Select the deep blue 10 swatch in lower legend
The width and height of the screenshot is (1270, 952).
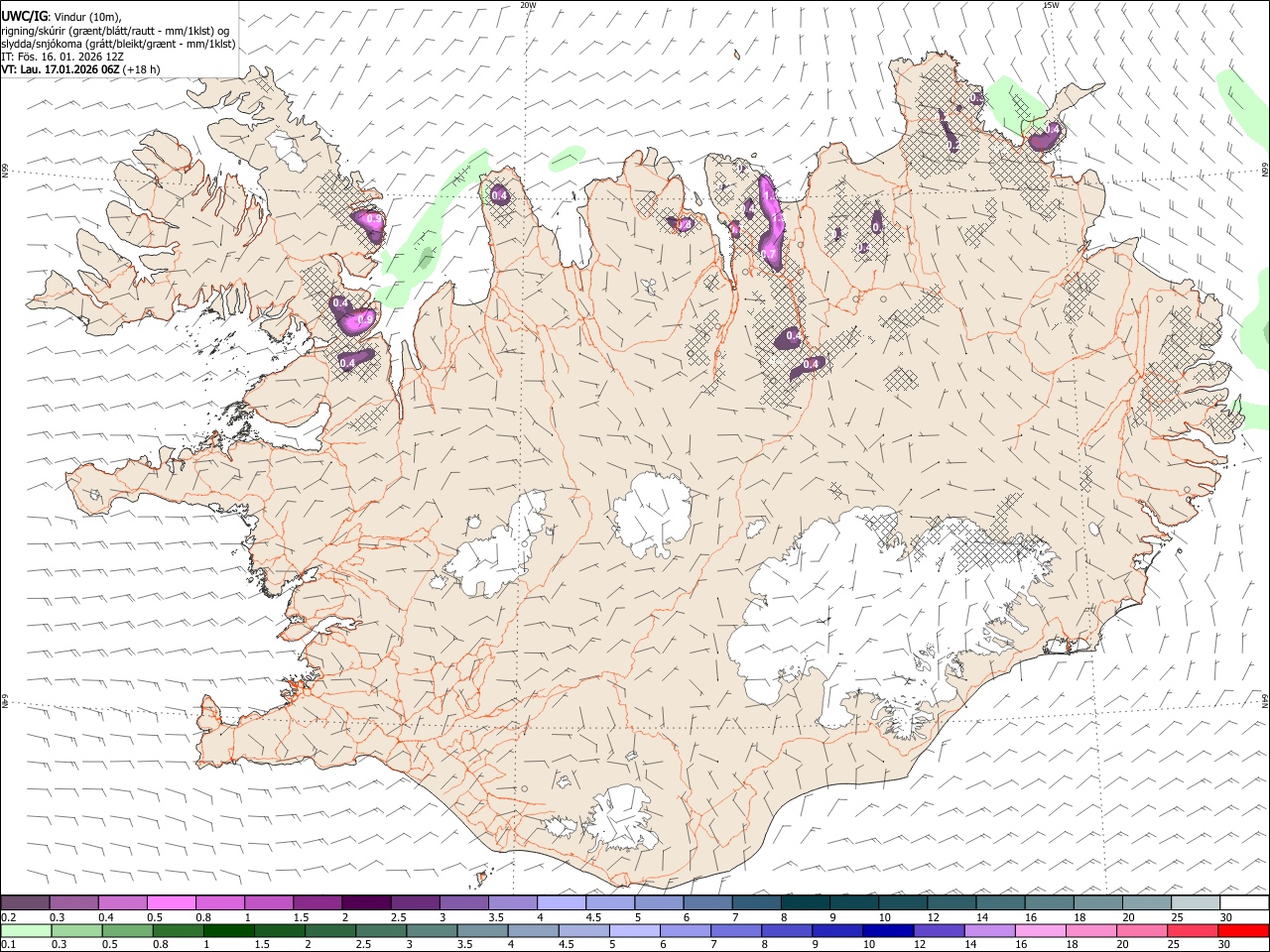(888, 930)
